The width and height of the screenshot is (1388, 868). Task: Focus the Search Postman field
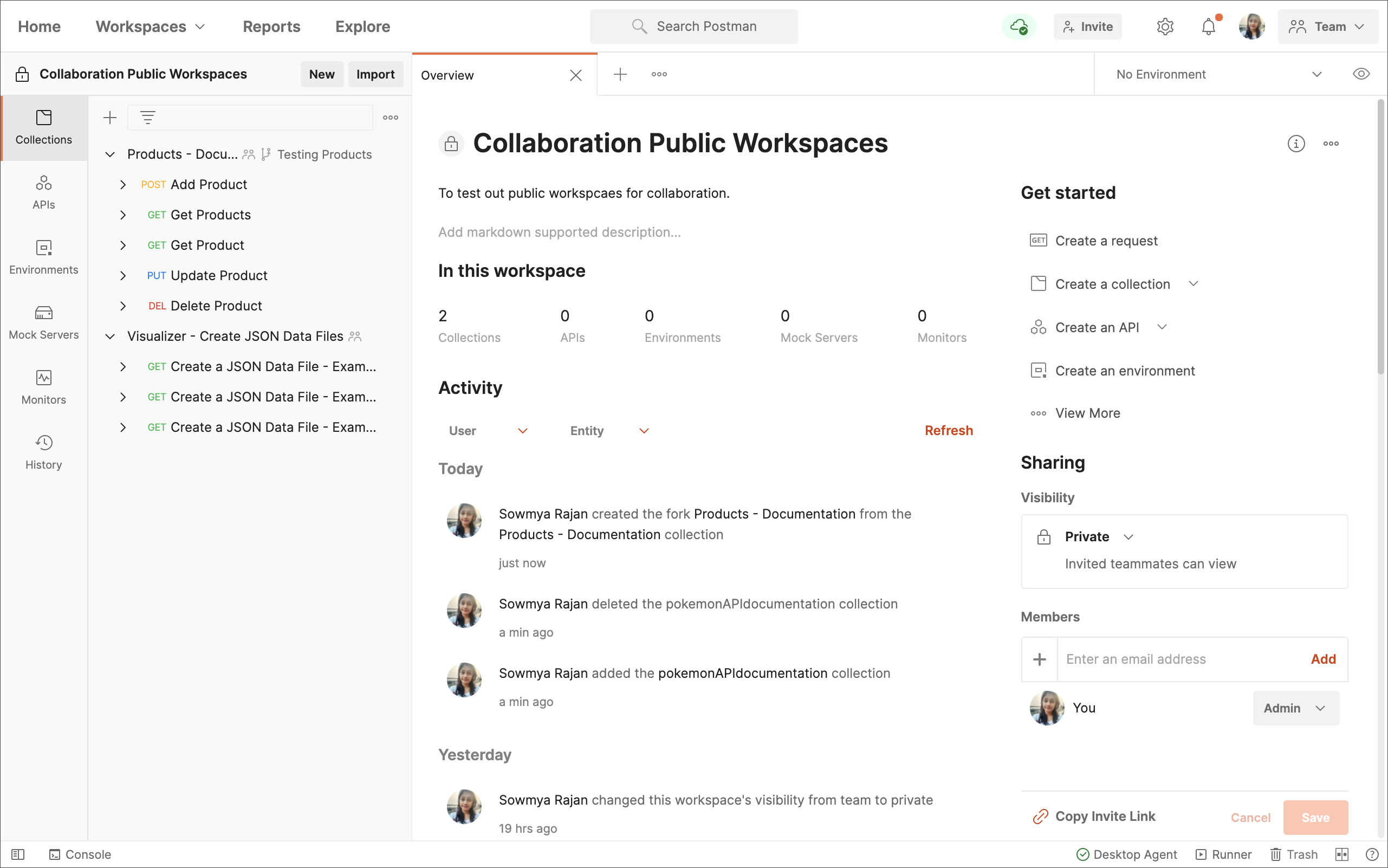[x=693, y=27]
